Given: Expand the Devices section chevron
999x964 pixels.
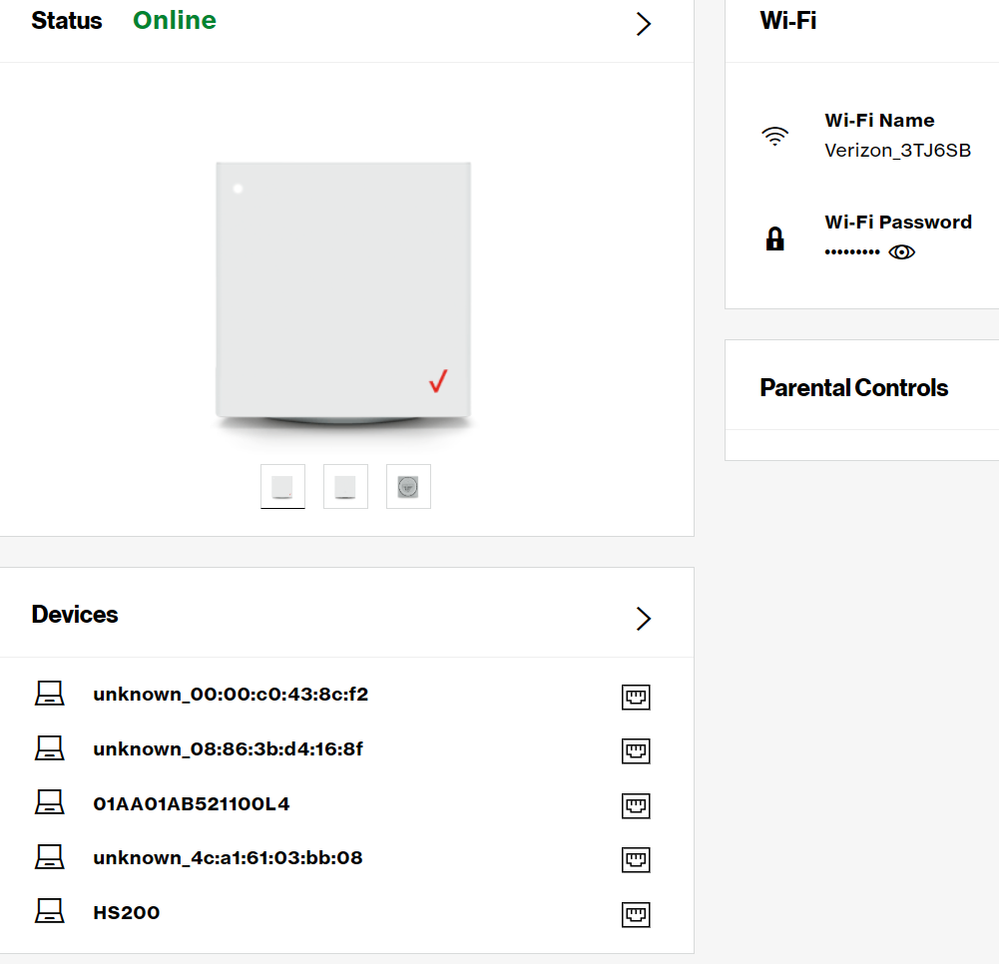Looking at the screenshot, I should click(x=643, y=618).
